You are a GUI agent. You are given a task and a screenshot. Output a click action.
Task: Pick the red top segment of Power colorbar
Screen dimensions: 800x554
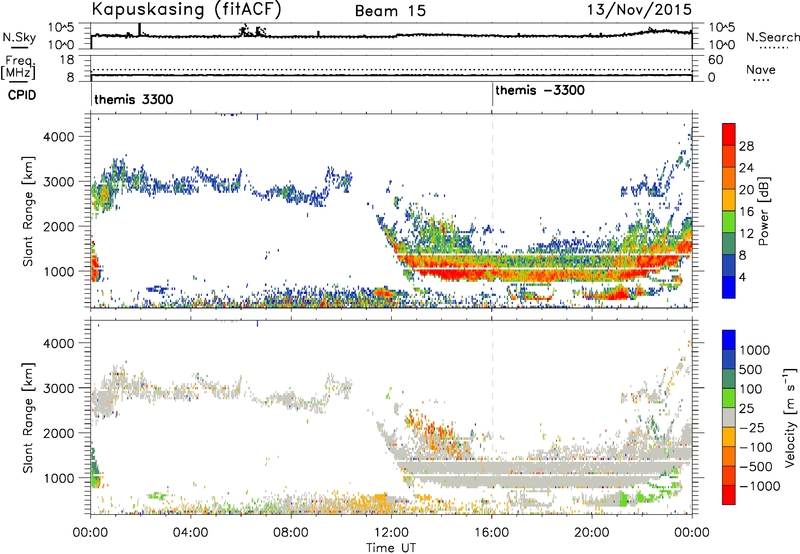(x=729, y=134)
